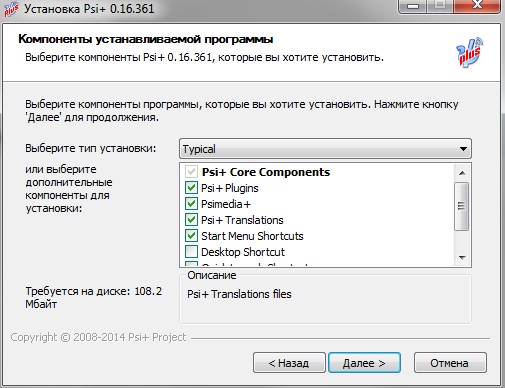Cancel setup with the Отмена button
Screen dimensions: 505x388
450,363
